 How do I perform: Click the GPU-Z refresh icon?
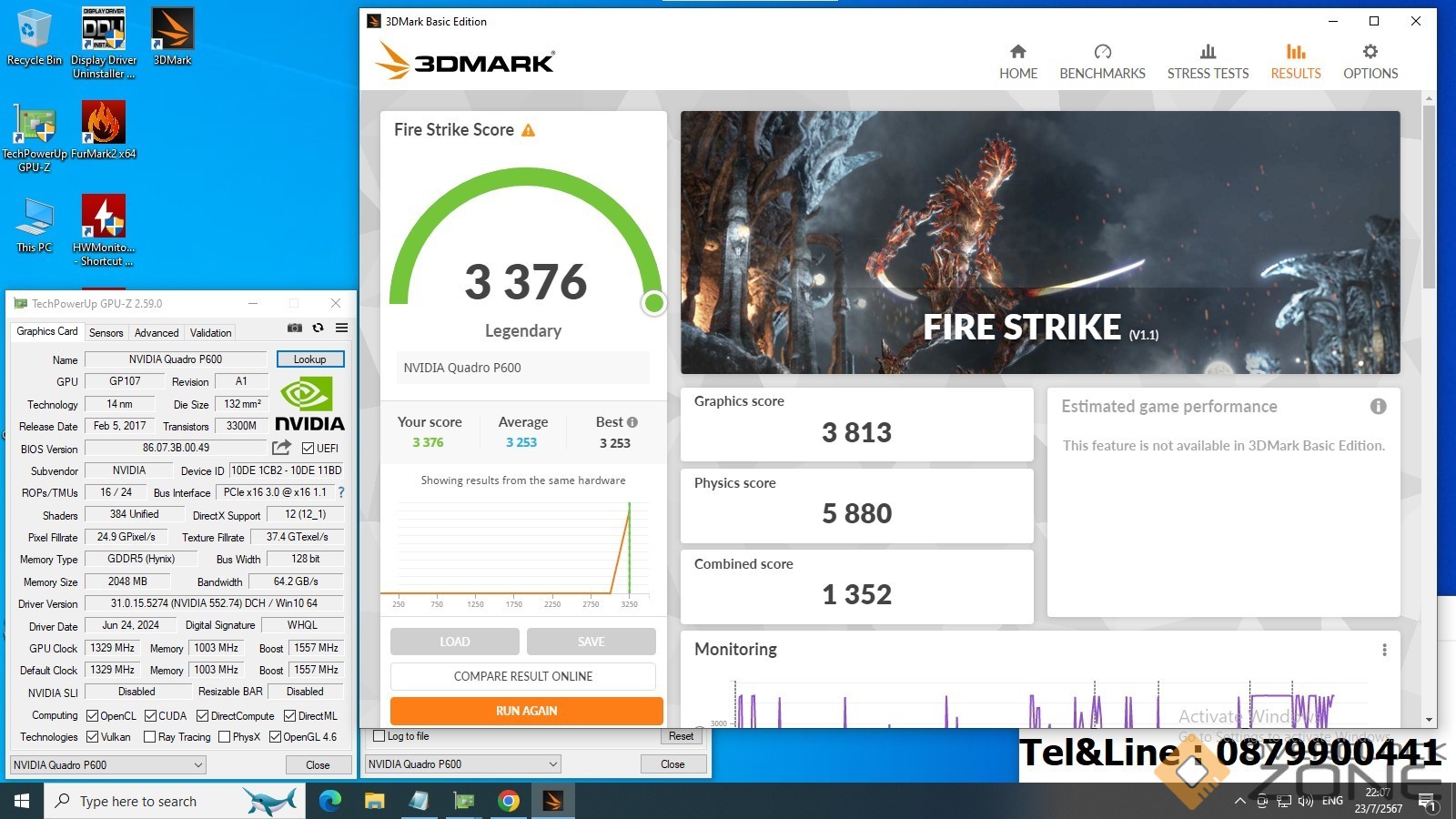click(x=318, y=328)
